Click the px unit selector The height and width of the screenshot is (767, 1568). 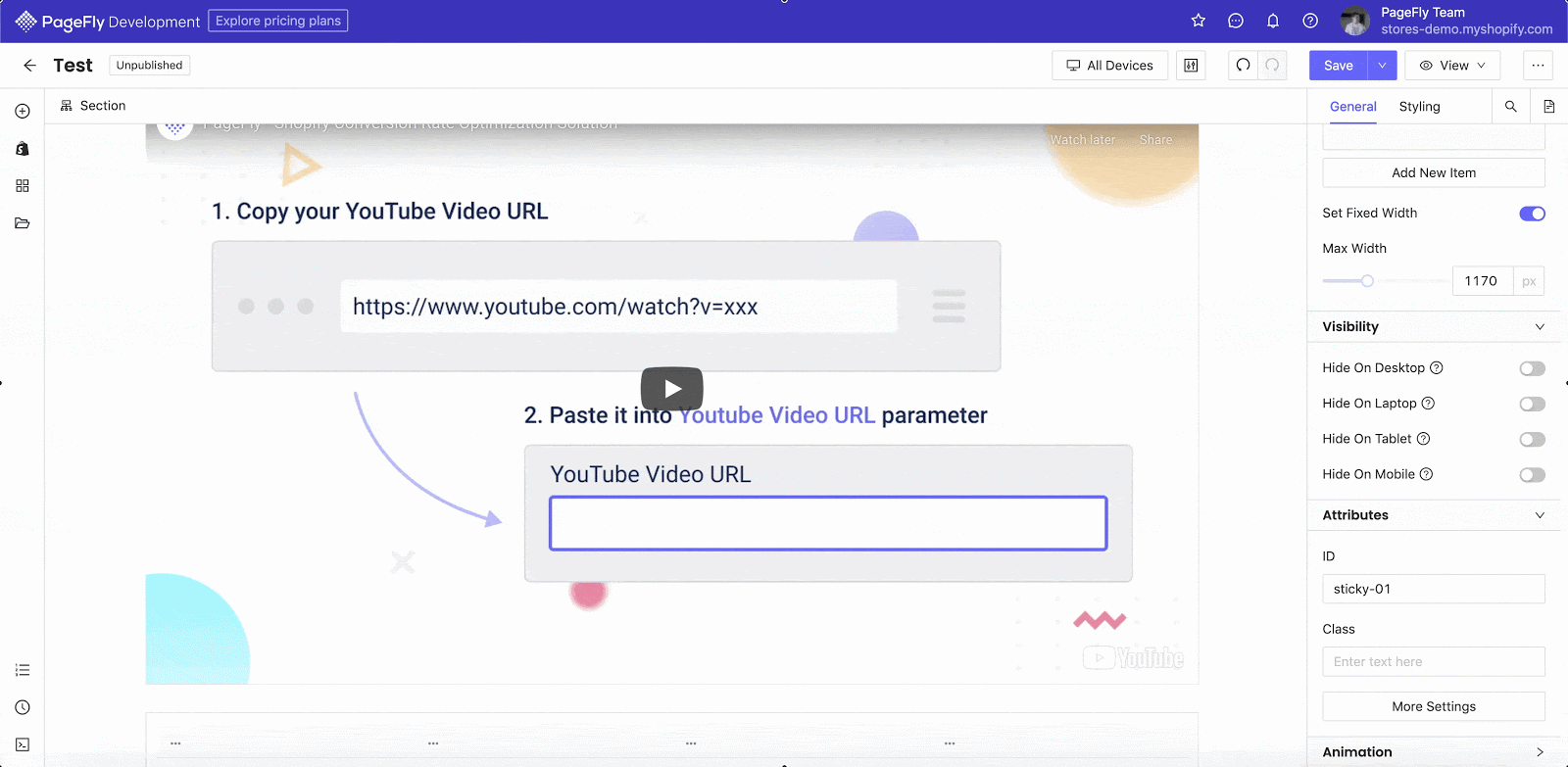coord(1529,281)
